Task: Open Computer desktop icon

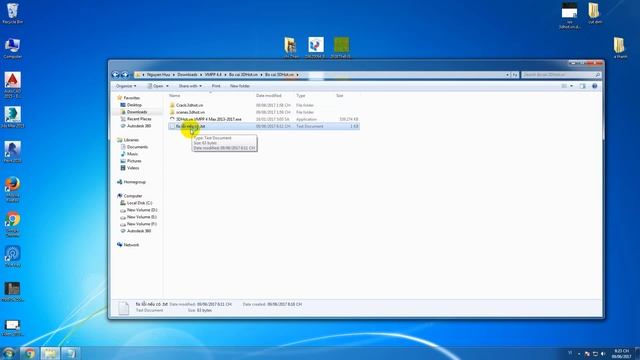Action: pyautogui.click(x=12, y=48)
